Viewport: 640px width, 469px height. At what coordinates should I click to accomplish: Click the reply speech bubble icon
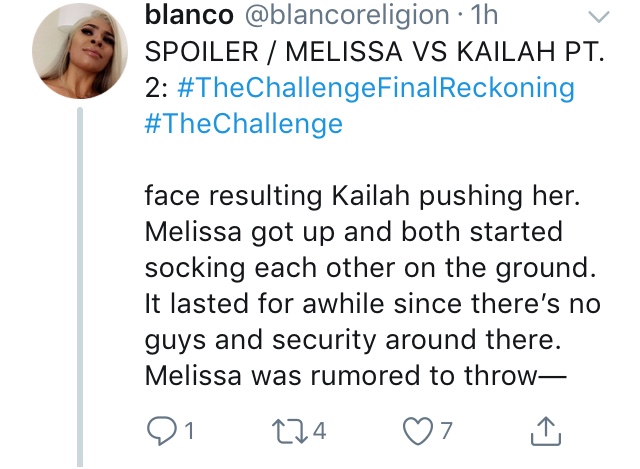click(x=162, y=431)
